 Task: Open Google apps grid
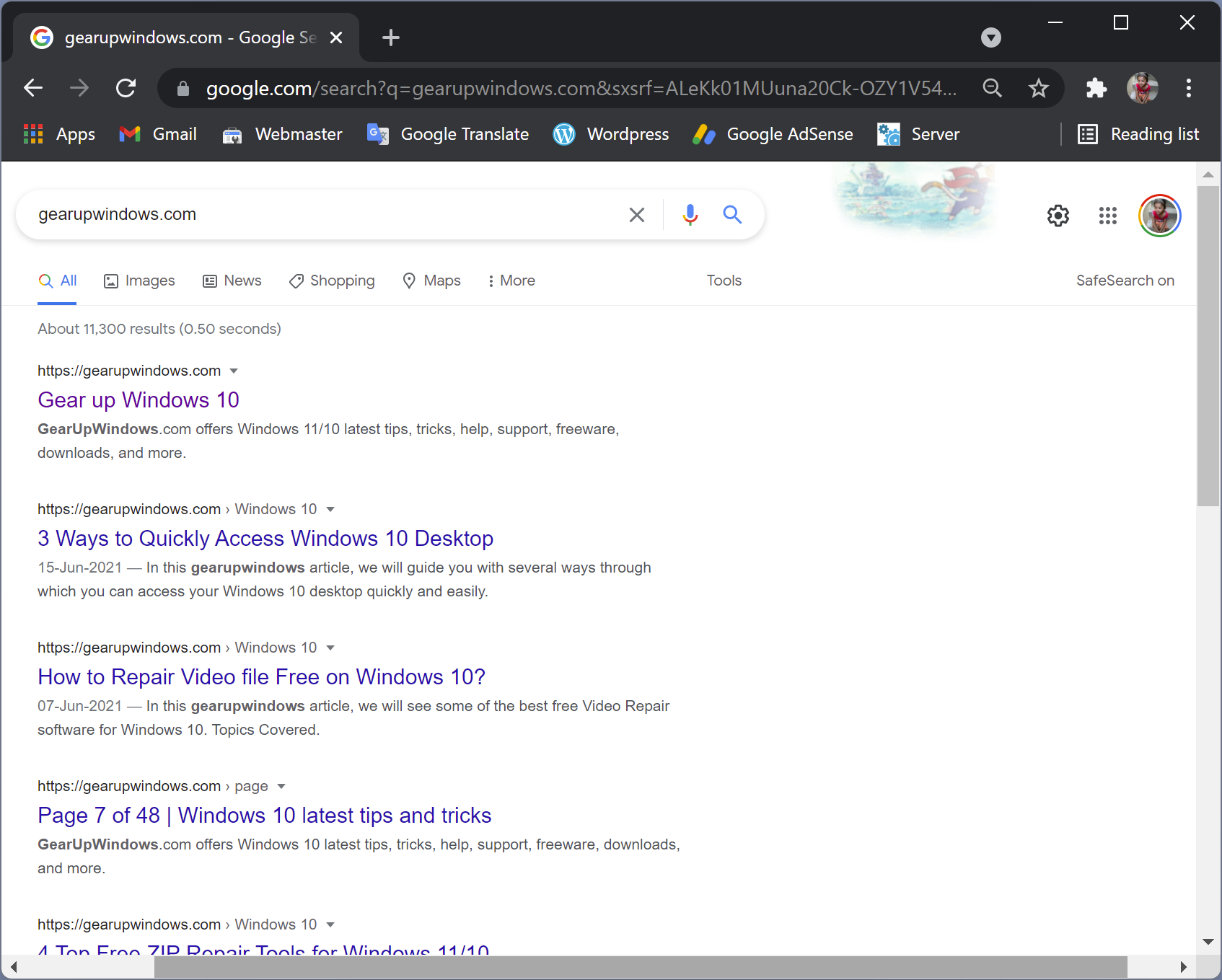(x=1108, y=216)
